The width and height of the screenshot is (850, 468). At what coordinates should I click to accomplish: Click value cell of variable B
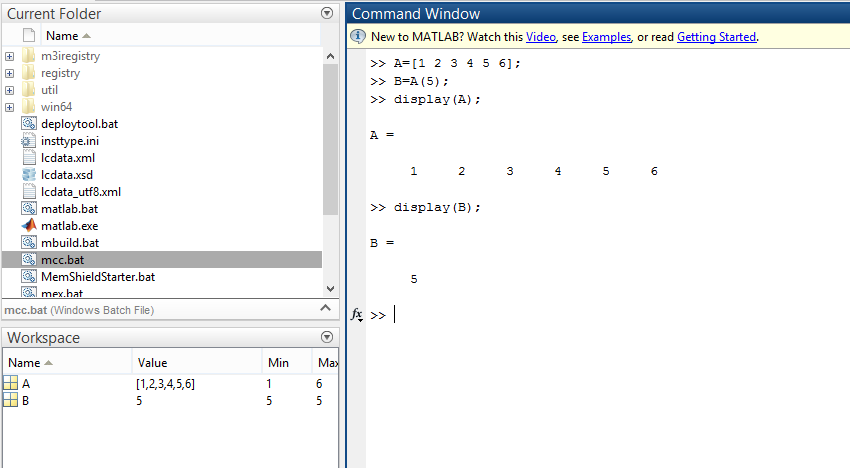tap(139, 400)
